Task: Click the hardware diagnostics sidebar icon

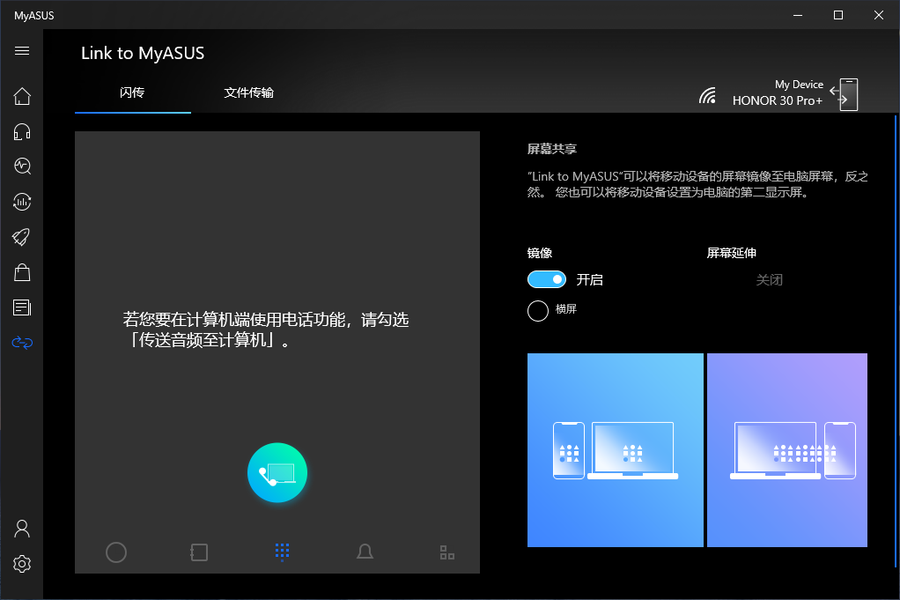Action: pos(22,166)
